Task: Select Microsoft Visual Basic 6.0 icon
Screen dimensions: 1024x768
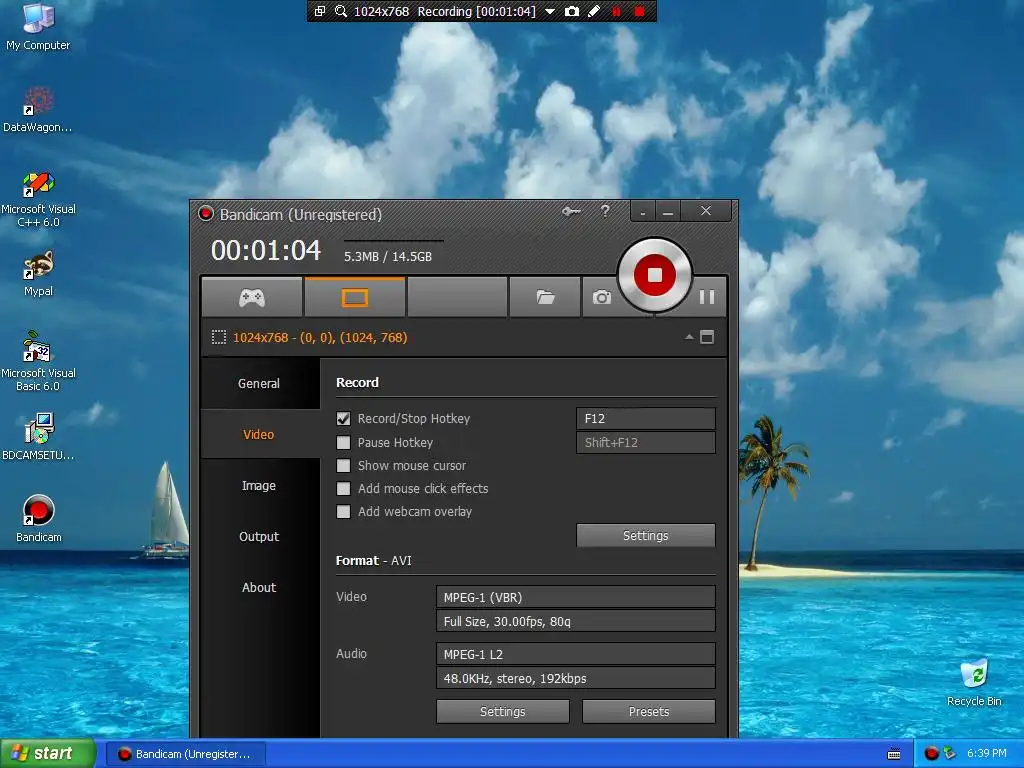Action: [38, 361]
